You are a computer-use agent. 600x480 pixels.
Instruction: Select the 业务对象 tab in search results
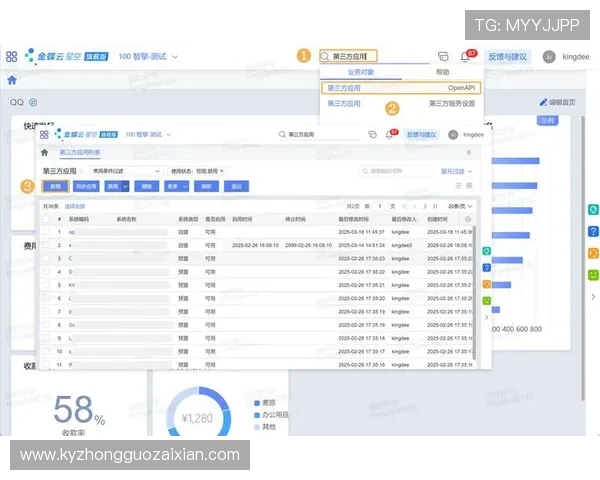[x=361, y=72]
